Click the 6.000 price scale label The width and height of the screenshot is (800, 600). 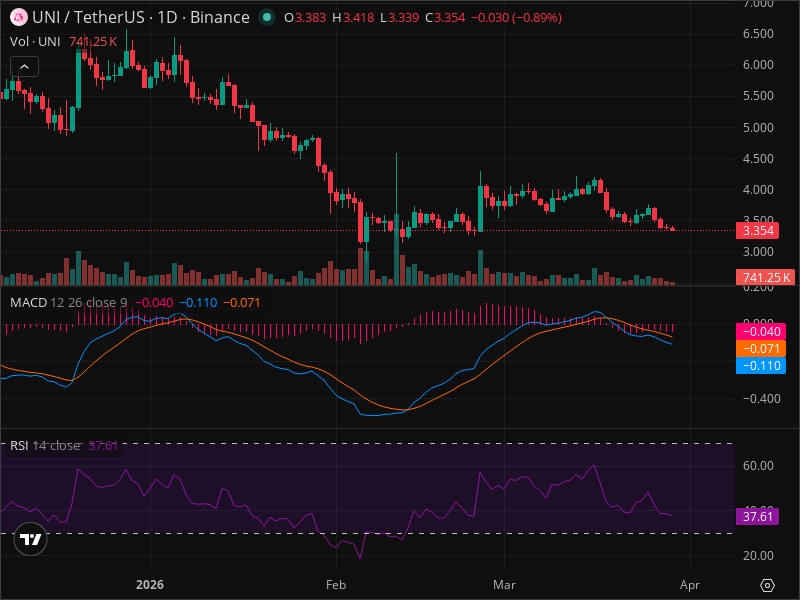click(758, 65)
